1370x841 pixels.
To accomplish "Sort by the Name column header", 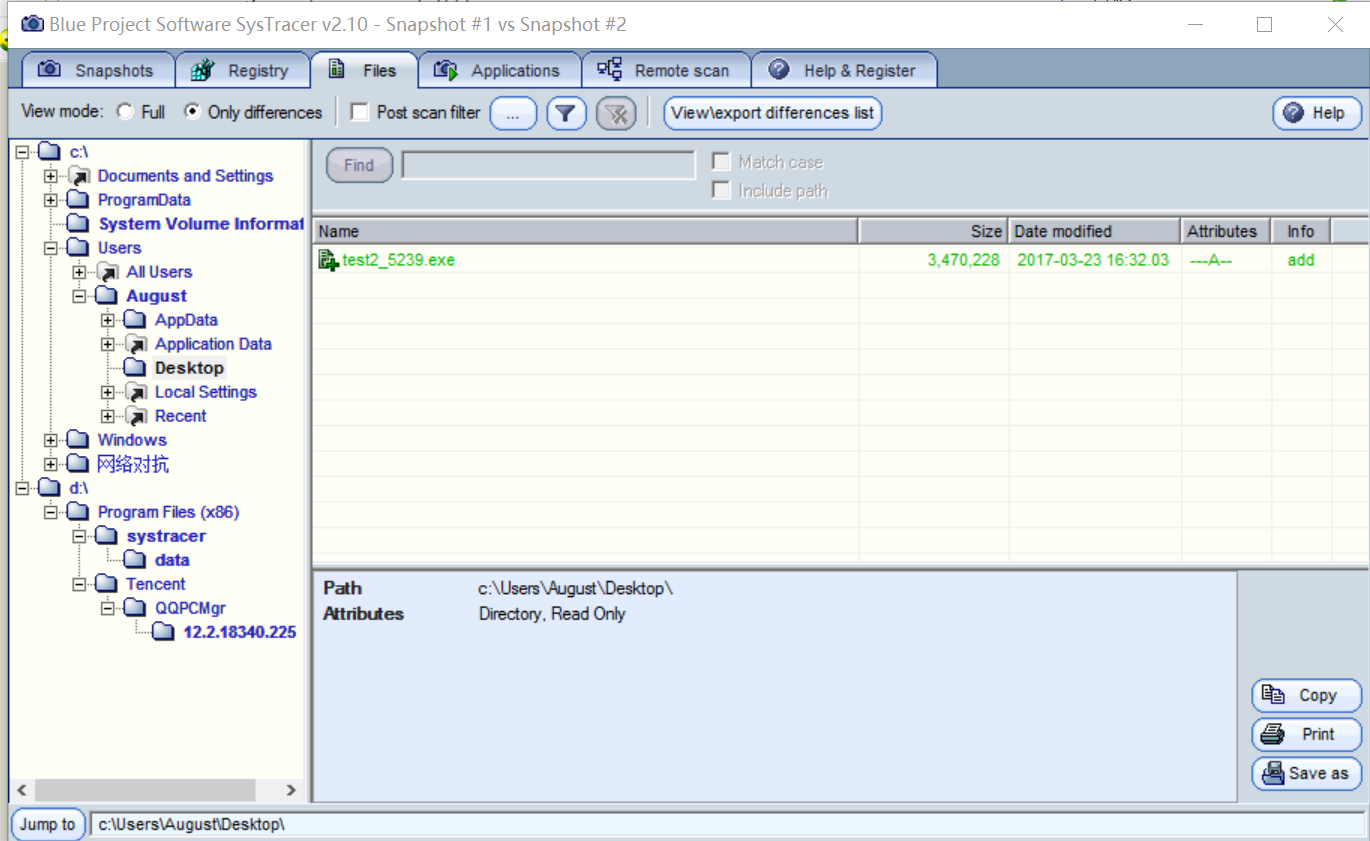I will [585, 231].
